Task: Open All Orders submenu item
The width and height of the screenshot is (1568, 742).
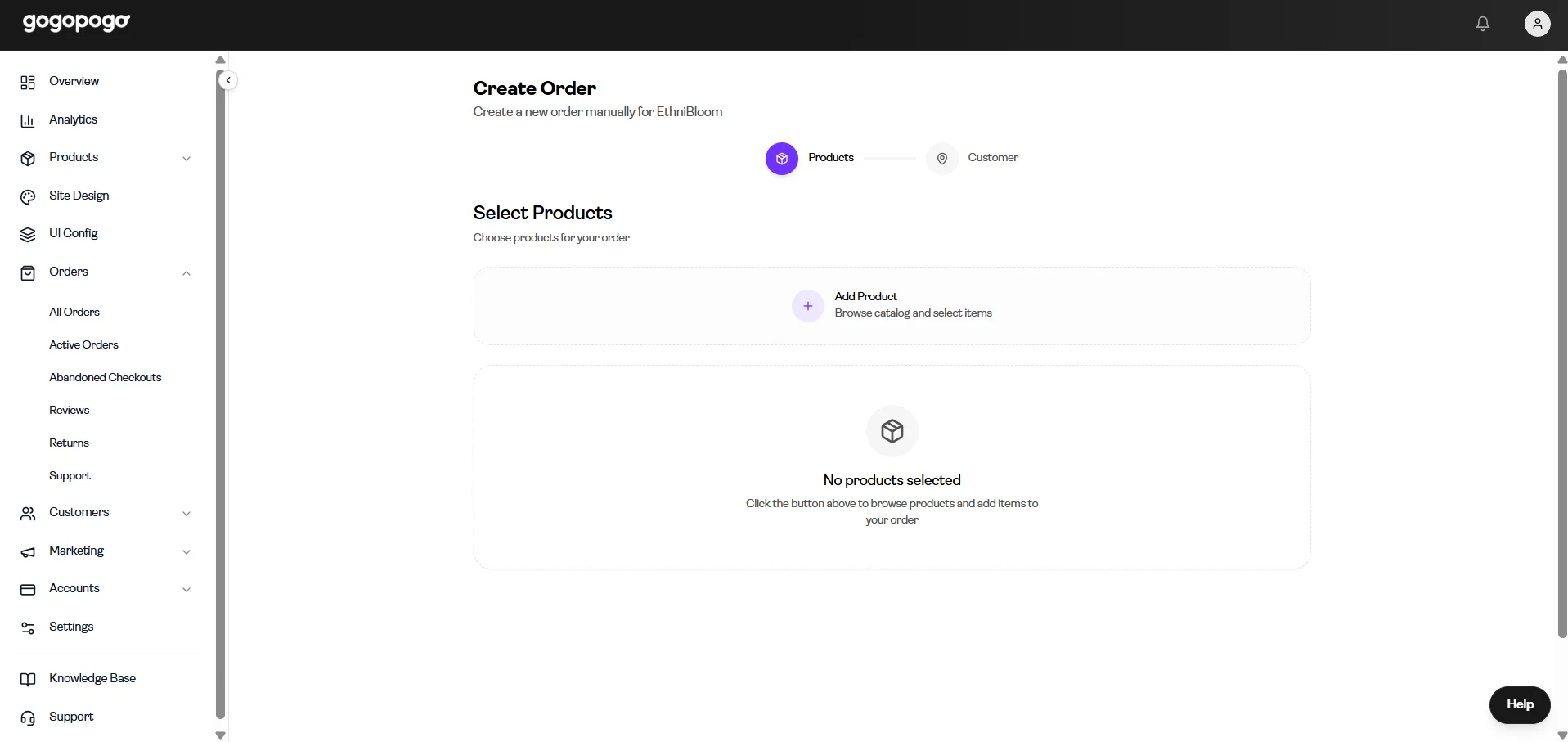Action: [x=74, y=312]
